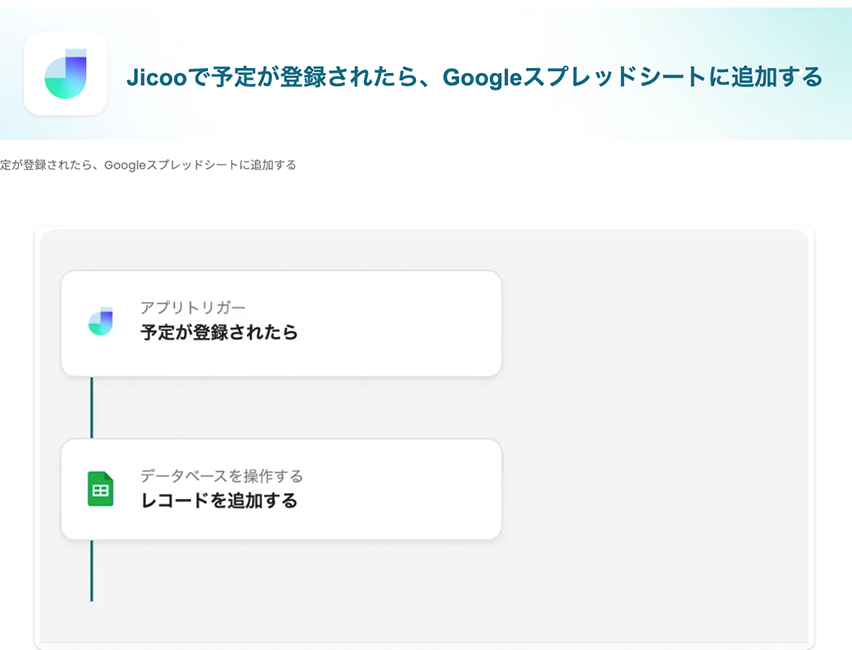
Task: Click the page title heading text
Action: [474, 77]
